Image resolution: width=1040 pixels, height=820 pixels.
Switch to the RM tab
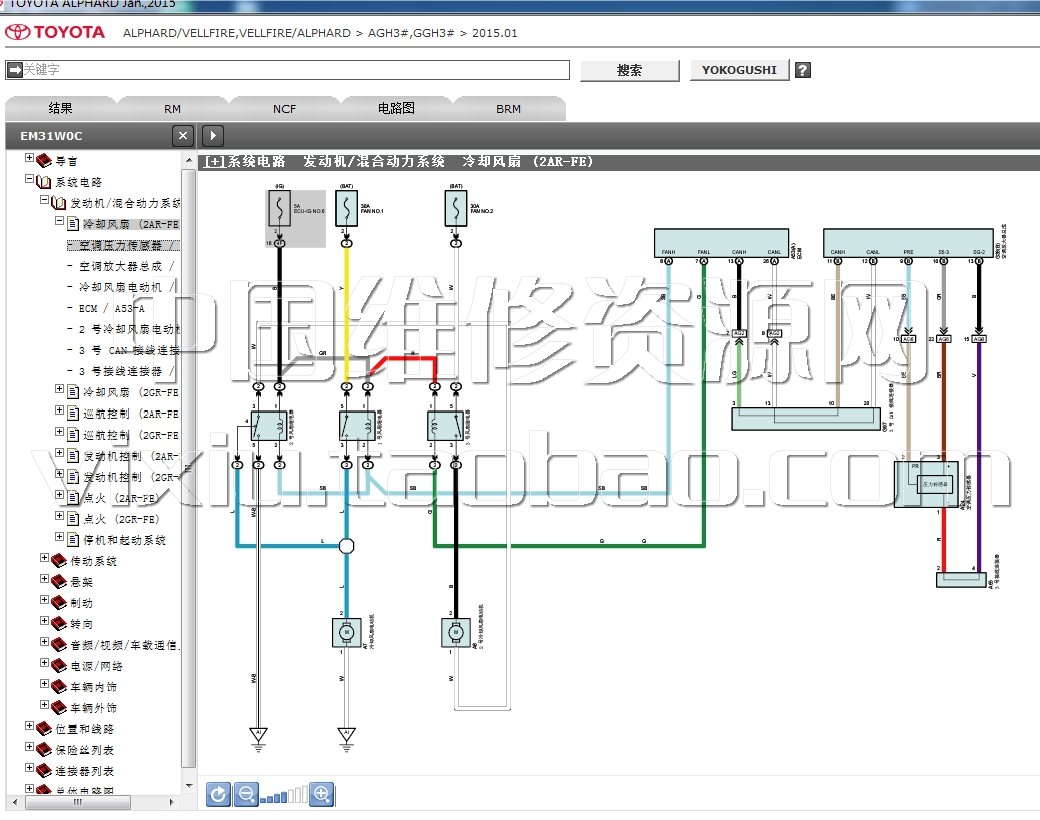click(172, 109)
